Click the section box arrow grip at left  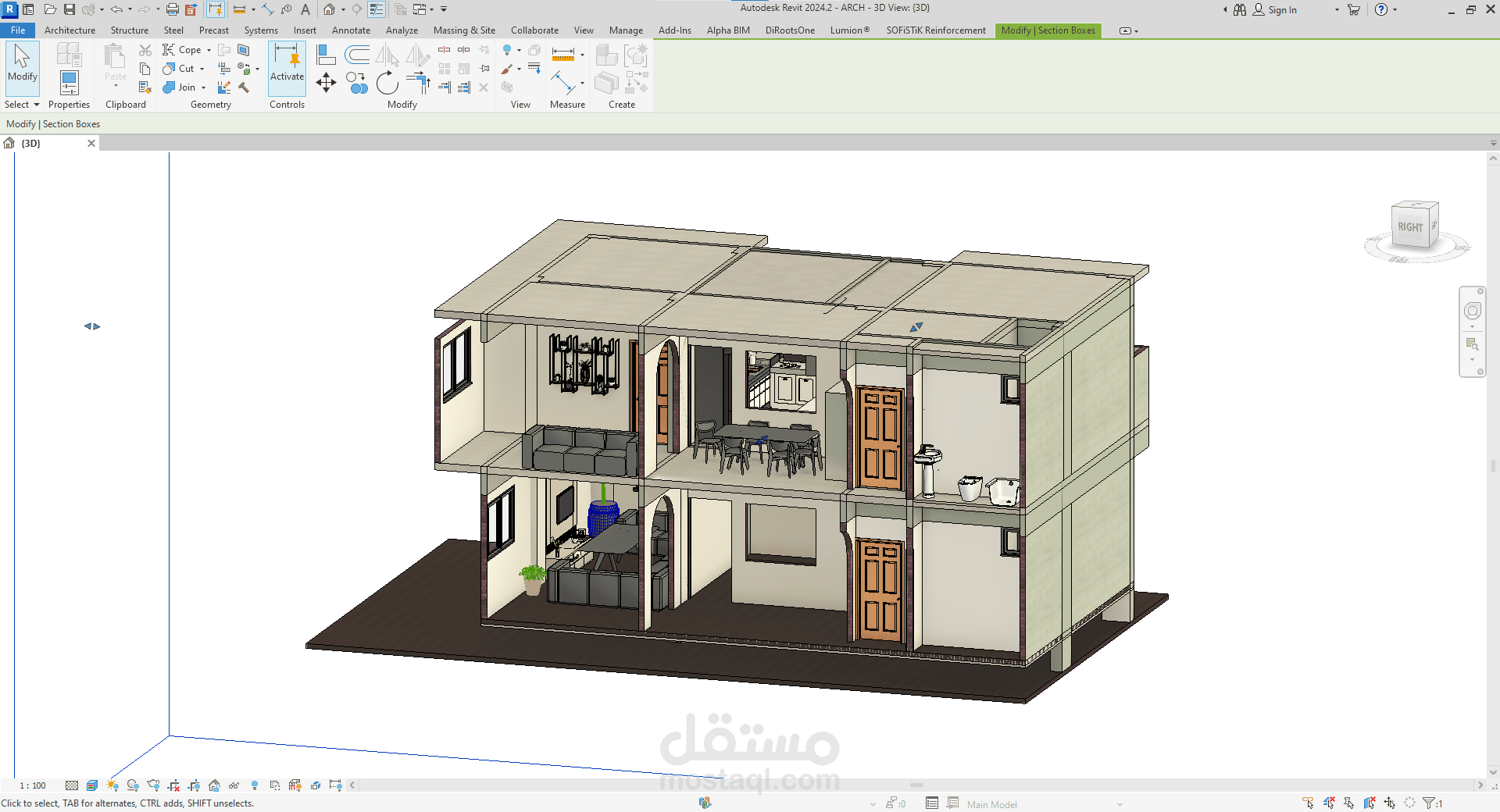point(92,326)
